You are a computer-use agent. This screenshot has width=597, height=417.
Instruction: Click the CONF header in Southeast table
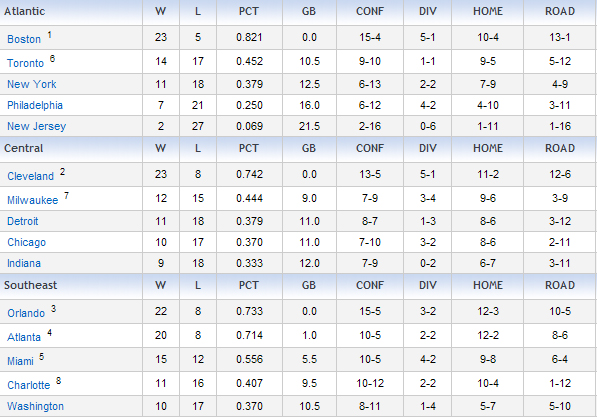[370, 286]
